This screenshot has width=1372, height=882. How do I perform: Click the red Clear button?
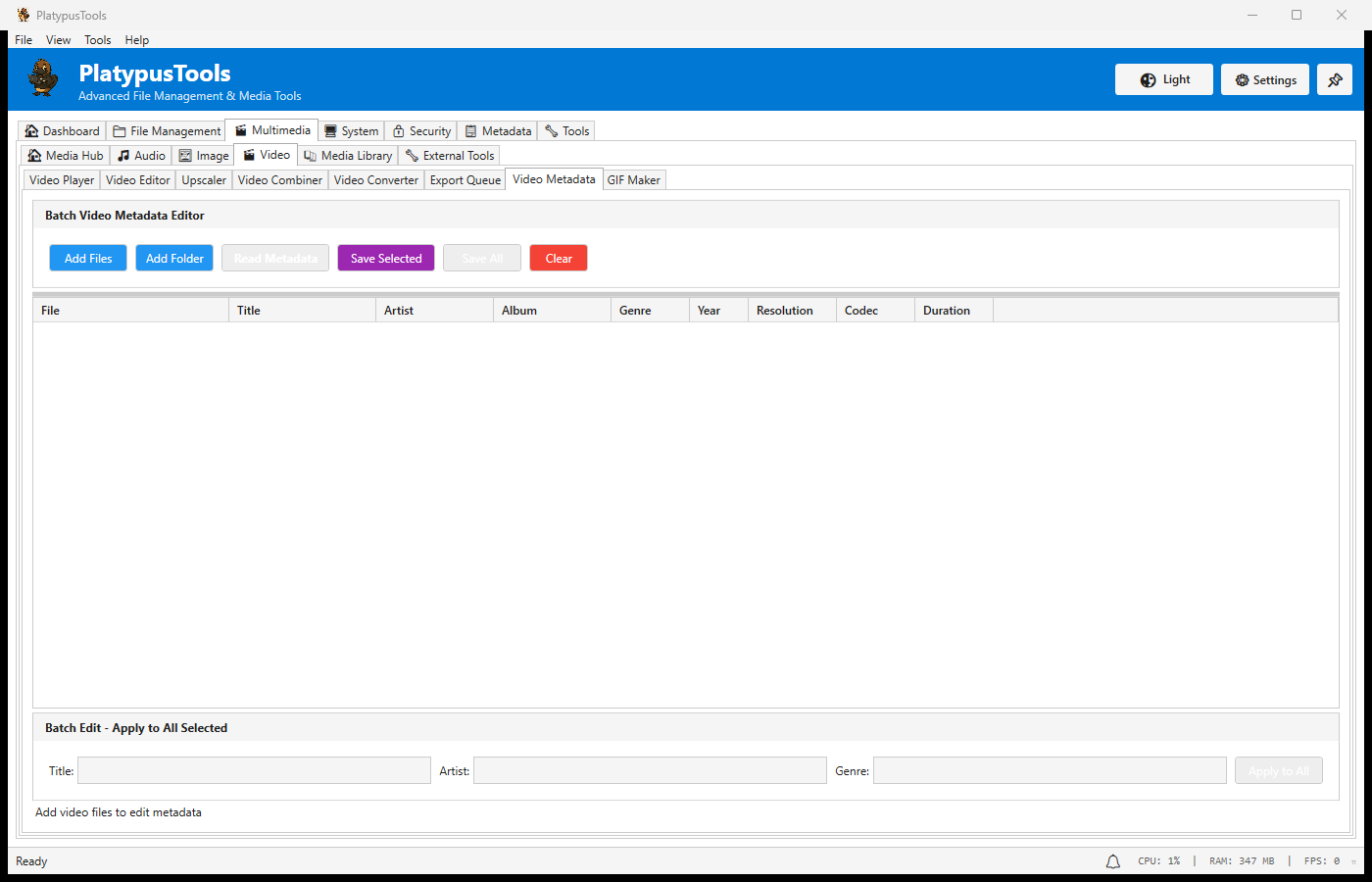pos(559,259)
